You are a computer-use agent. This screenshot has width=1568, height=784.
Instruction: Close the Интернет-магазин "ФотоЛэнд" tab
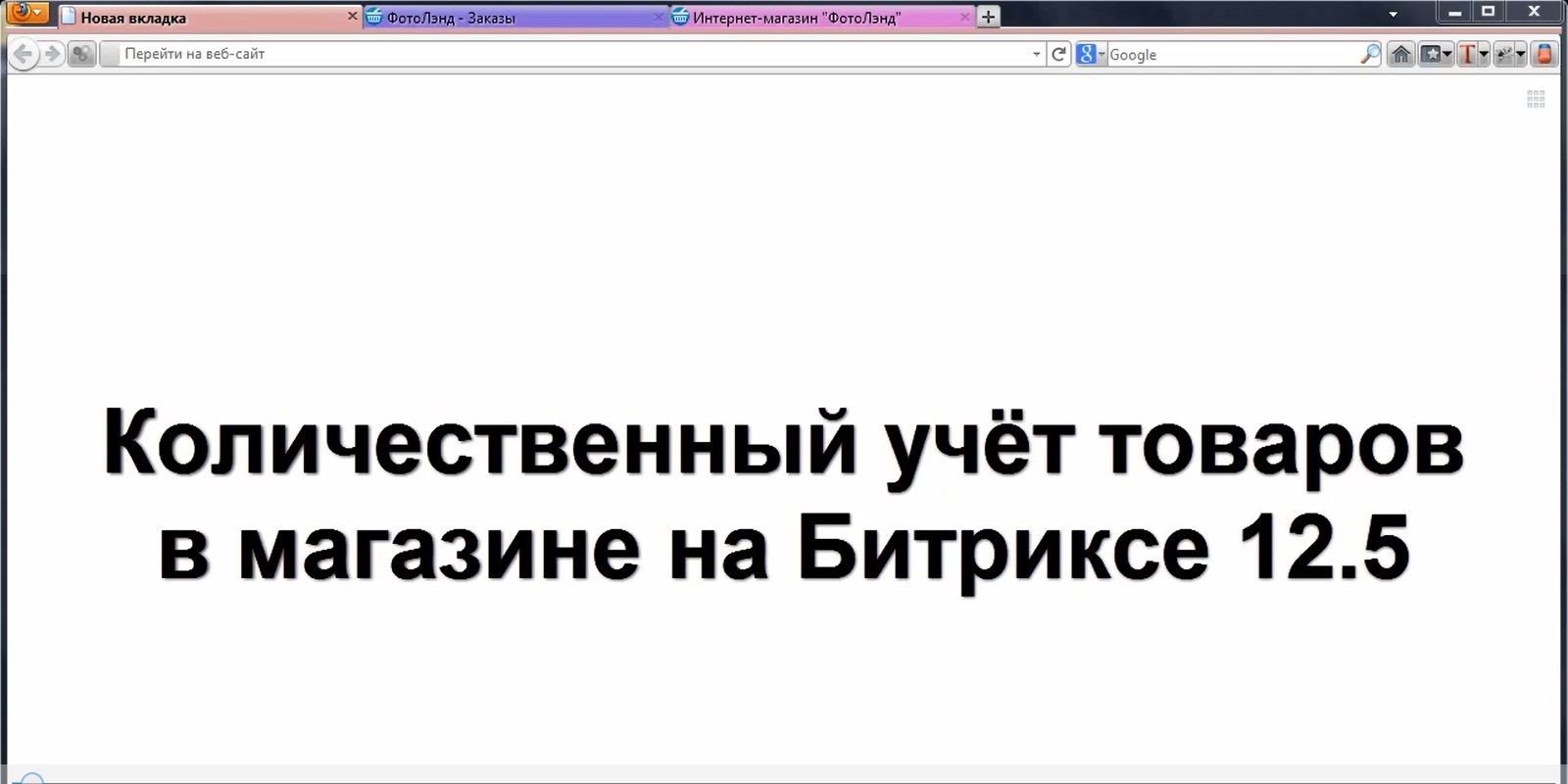pyautogui.click(x=965, y=18)
